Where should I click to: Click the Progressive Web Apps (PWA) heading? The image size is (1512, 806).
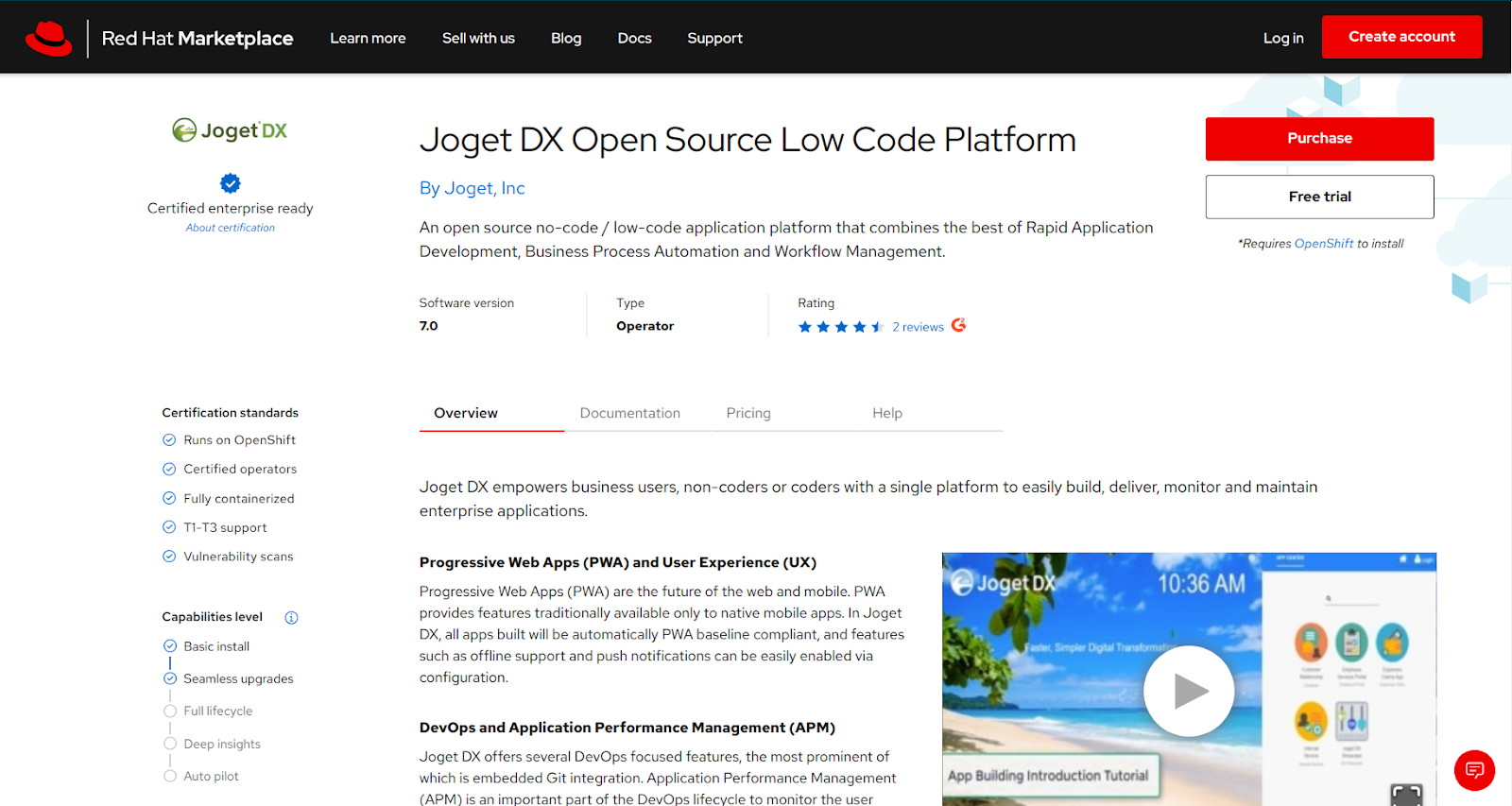click(618, 562)
